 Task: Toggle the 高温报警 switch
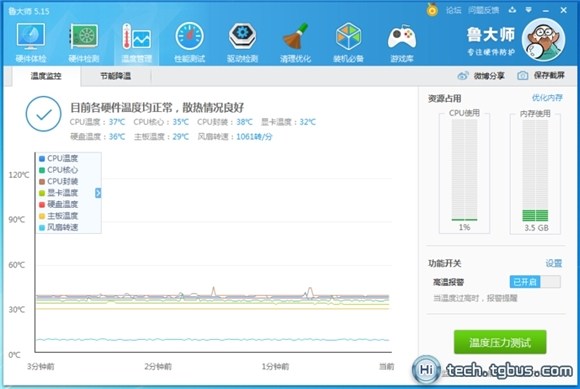coord(535,282)
